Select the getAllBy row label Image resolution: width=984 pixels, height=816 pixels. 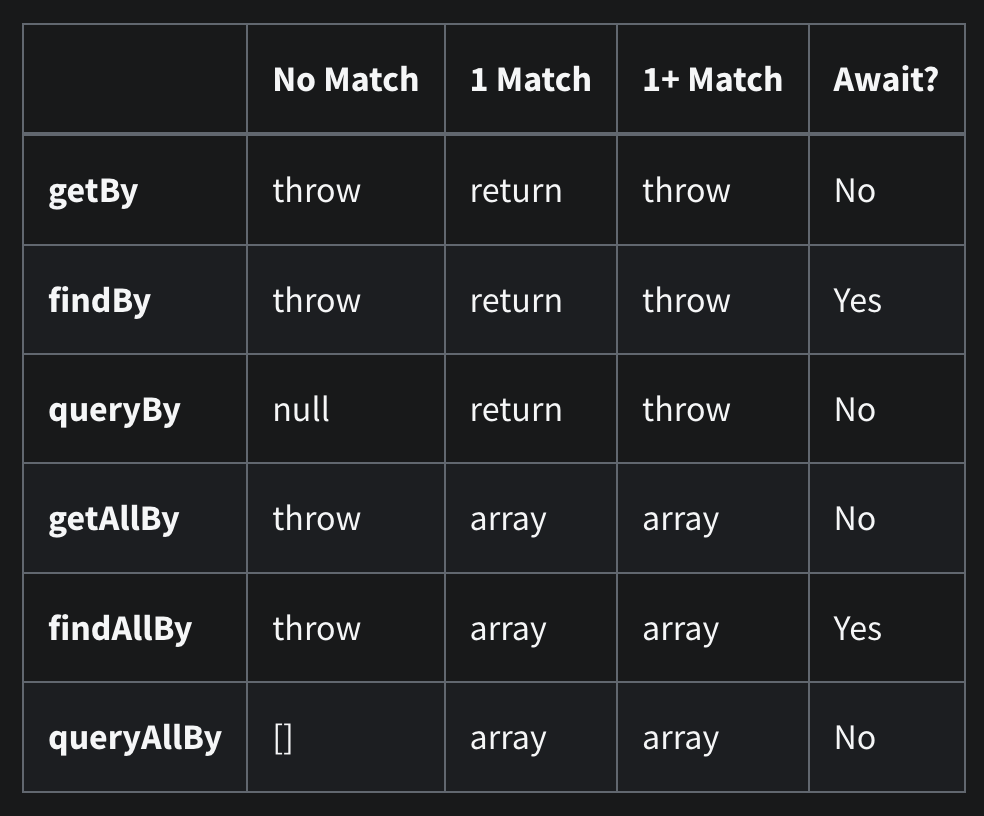tap(113, 519)
